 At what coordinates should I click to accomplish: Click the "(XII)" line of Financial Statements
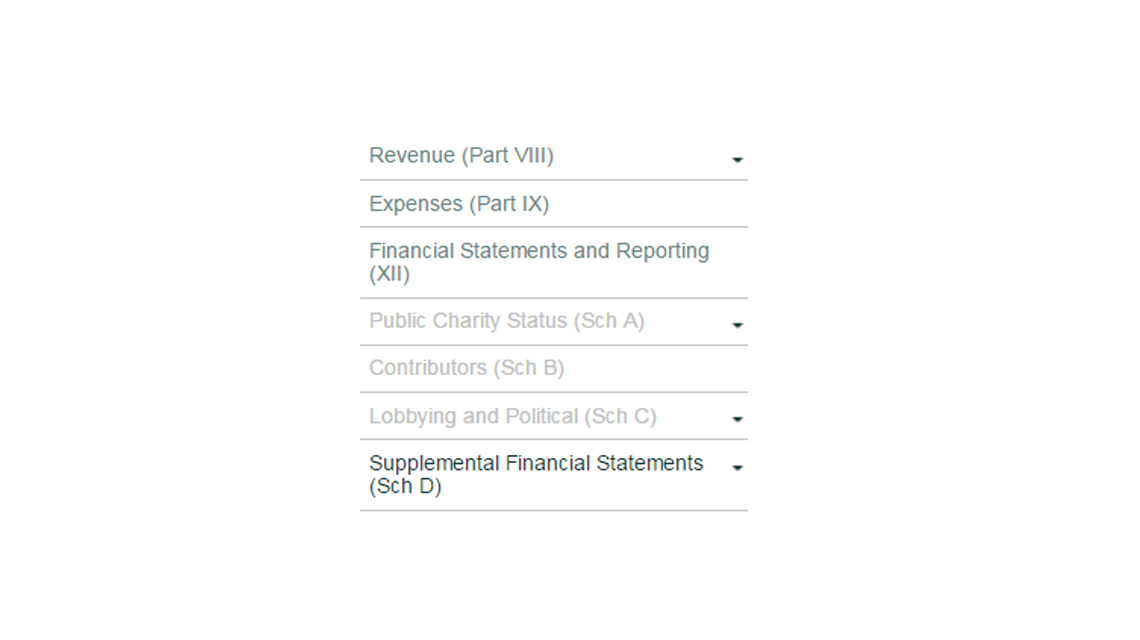[x=389, y=274]
